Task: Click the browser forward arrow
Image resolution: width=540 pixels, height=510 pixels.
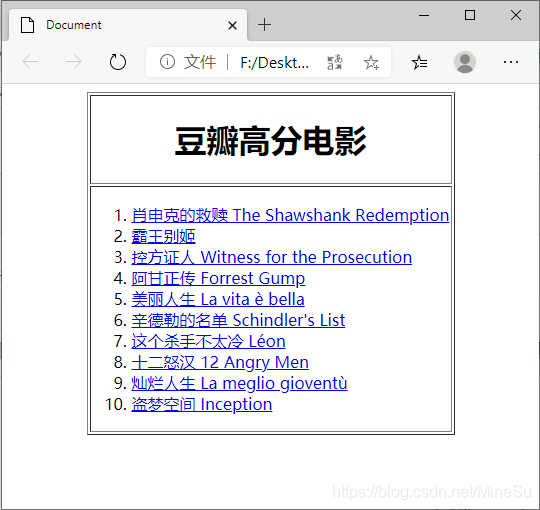Action: click(74, 62)
